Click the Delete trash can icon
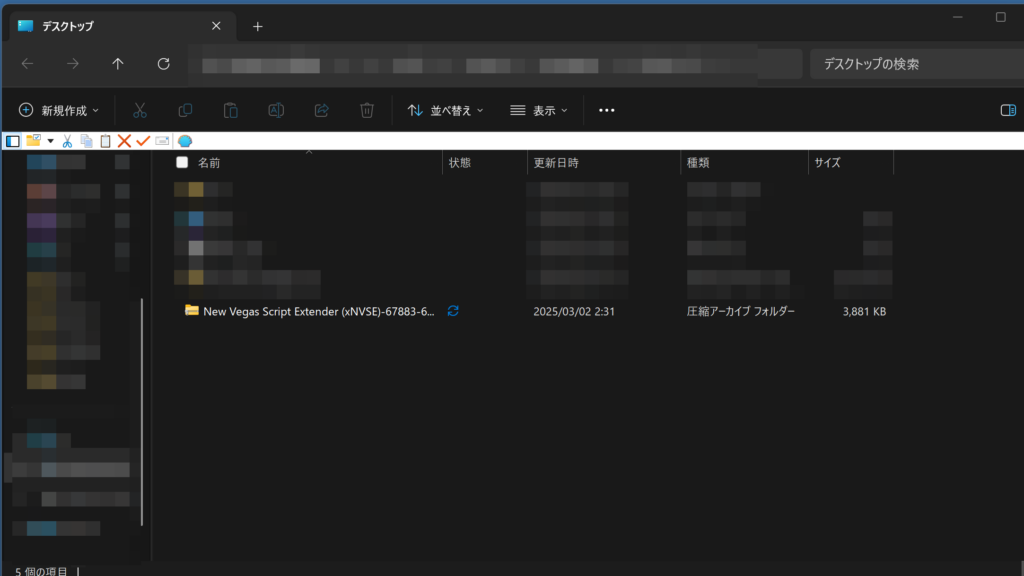The width and height of the screenshot is (1024, 576). coord(367,110)
